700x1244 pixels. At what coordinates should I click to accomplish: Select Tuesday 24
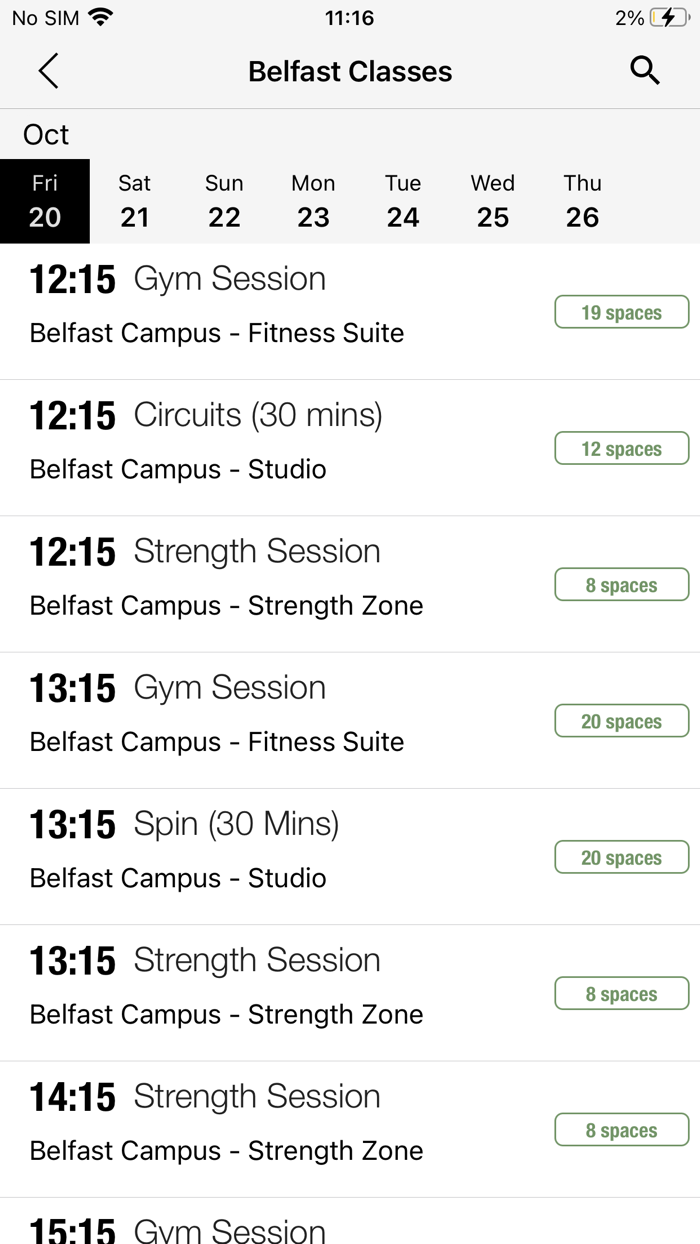(403, 201)
